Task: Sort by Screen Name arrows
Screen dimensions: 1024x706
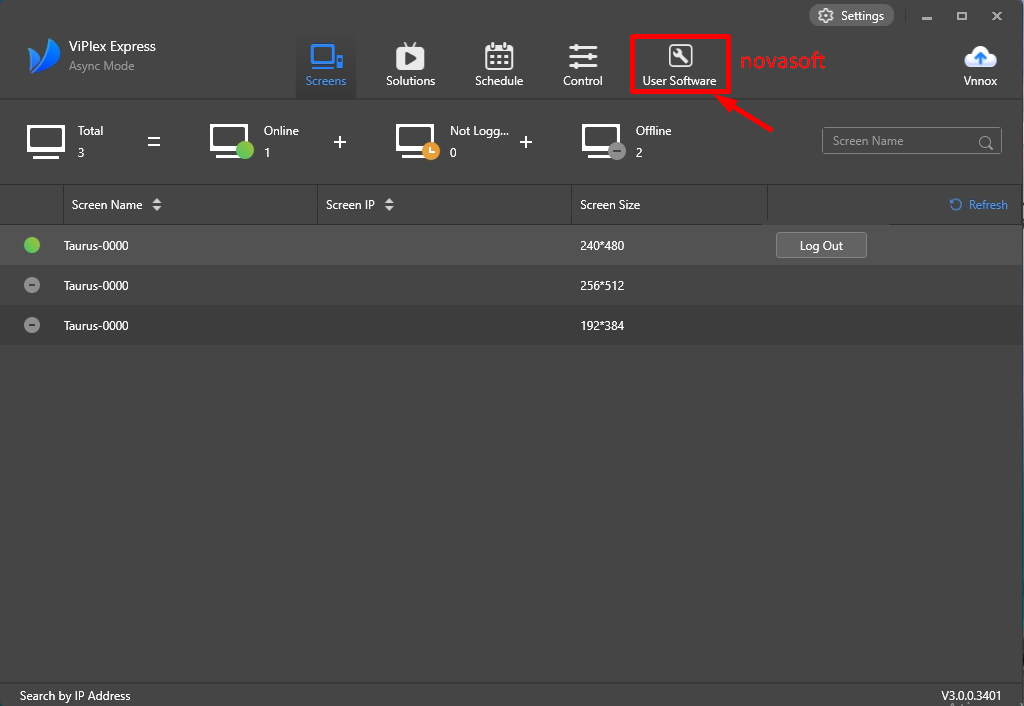Action: point(157,204)
